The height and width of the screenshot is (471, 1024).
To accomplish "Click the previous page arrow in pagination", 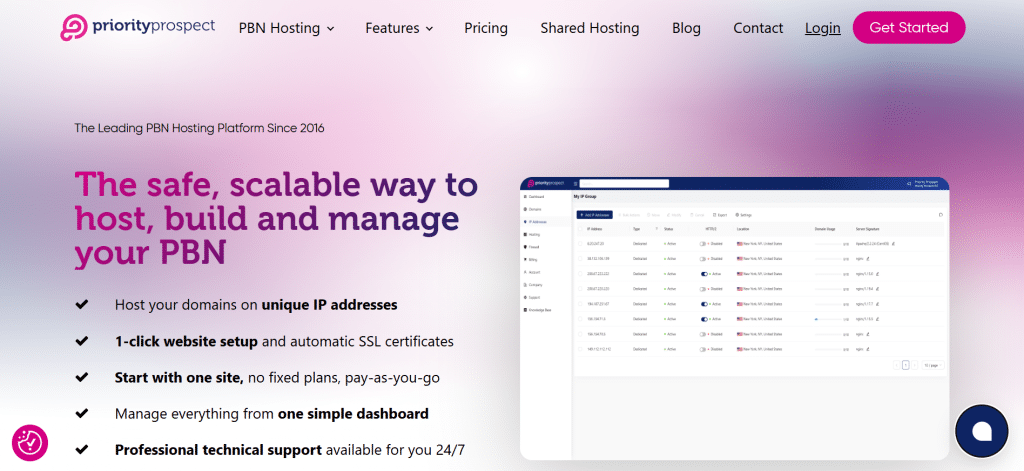I will pos(896,365).
